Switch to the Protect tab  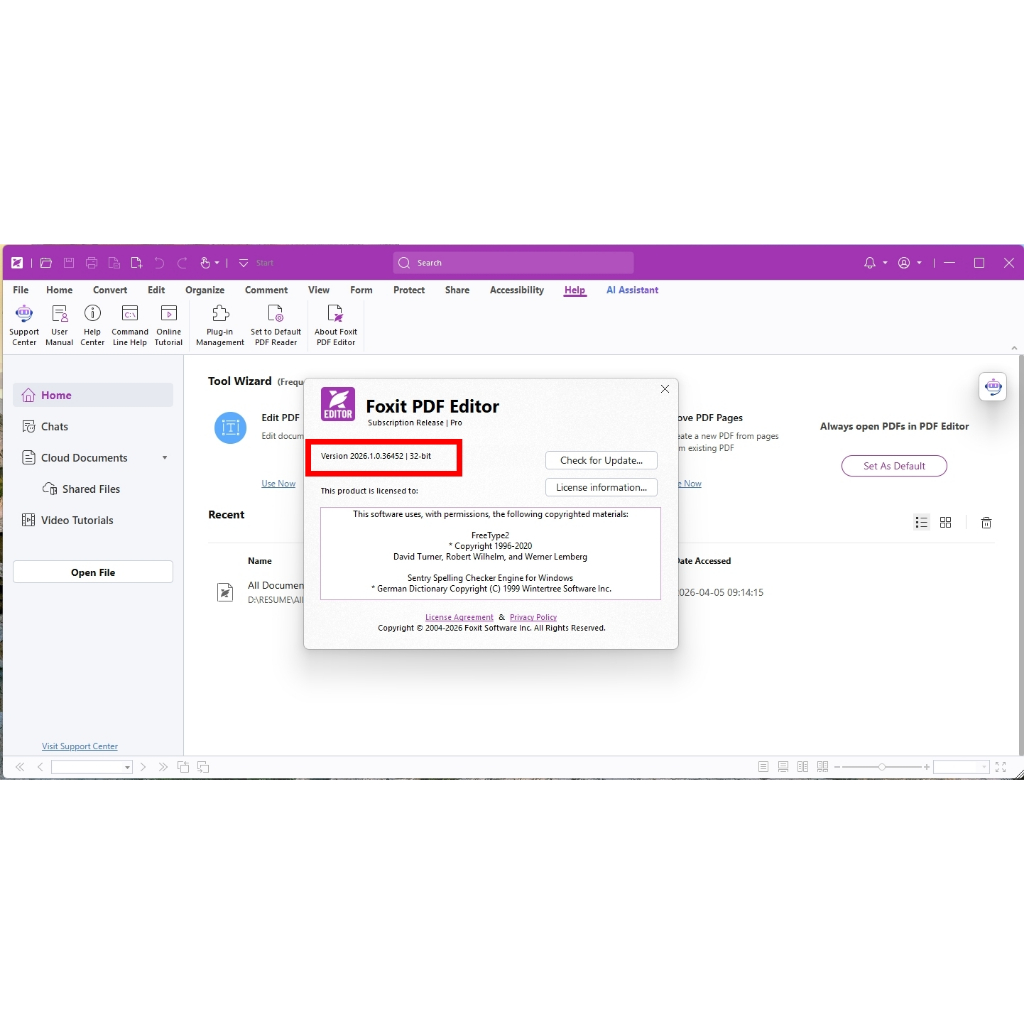tap(409, 290)
